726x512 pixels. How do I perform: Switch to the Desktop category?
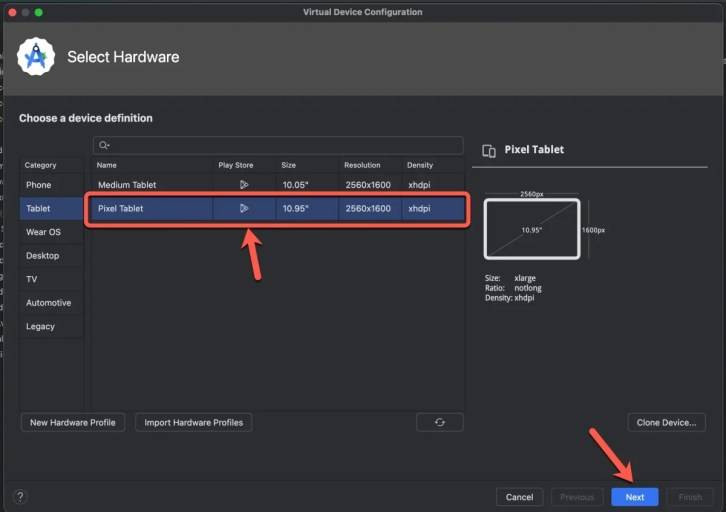click(x=43, y=256)
